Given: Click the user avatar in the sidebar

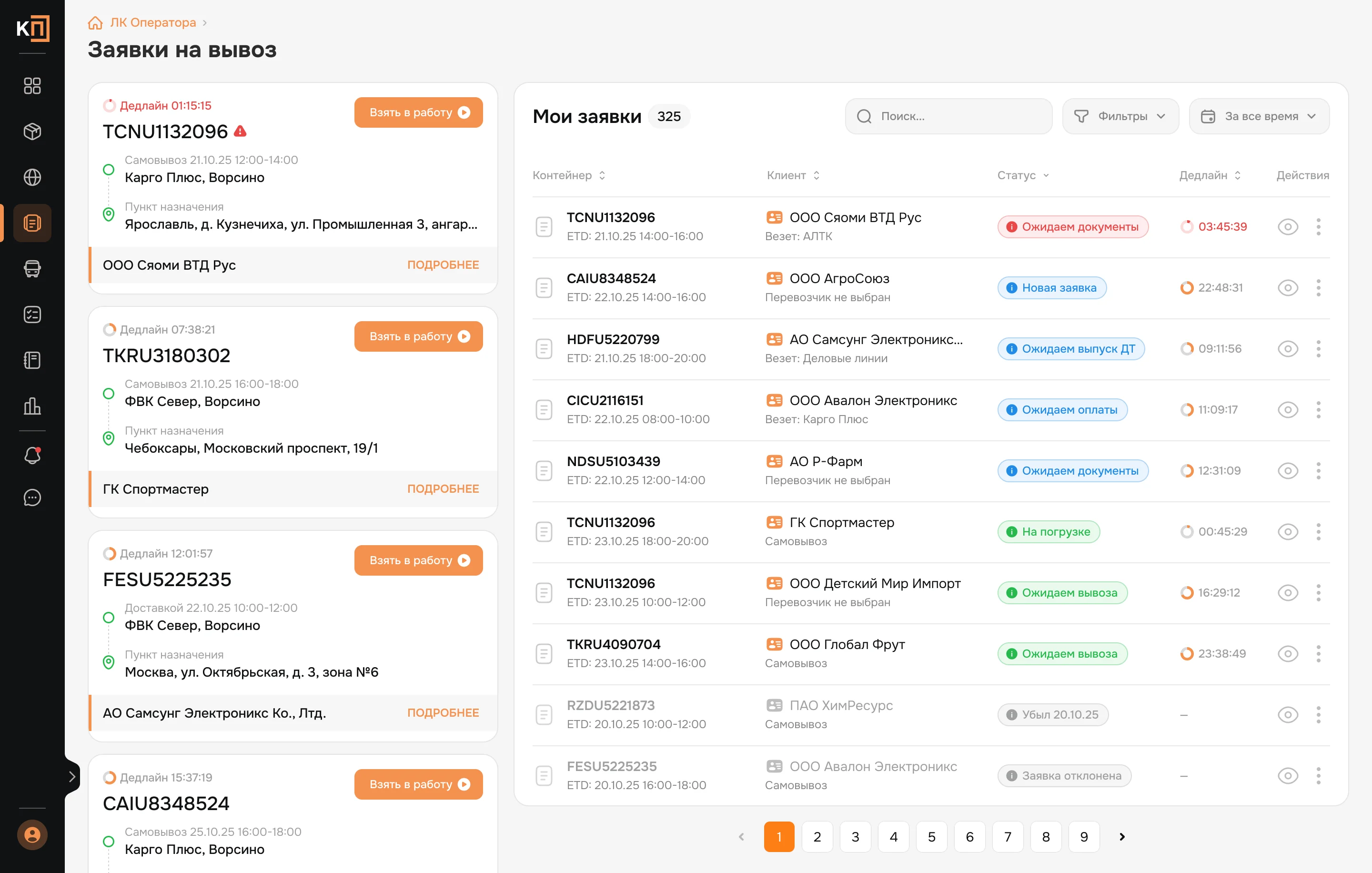Looking at the screenshot, I should coord(32,835).
